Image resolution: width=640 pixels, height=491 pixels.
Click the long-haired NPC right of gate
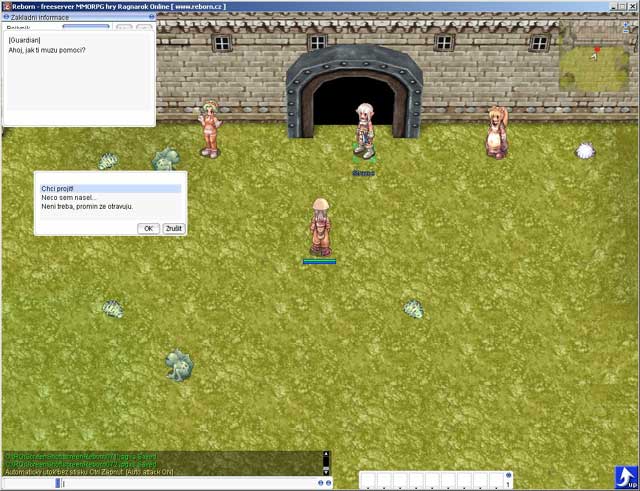click(x=495, y=133)
